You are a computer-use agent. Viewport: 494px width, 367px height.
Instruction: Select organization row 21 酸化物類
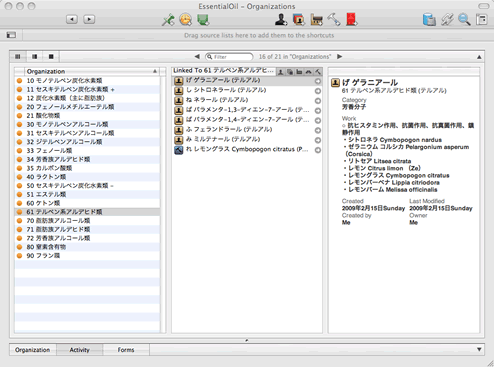click(x=87, y=116)
